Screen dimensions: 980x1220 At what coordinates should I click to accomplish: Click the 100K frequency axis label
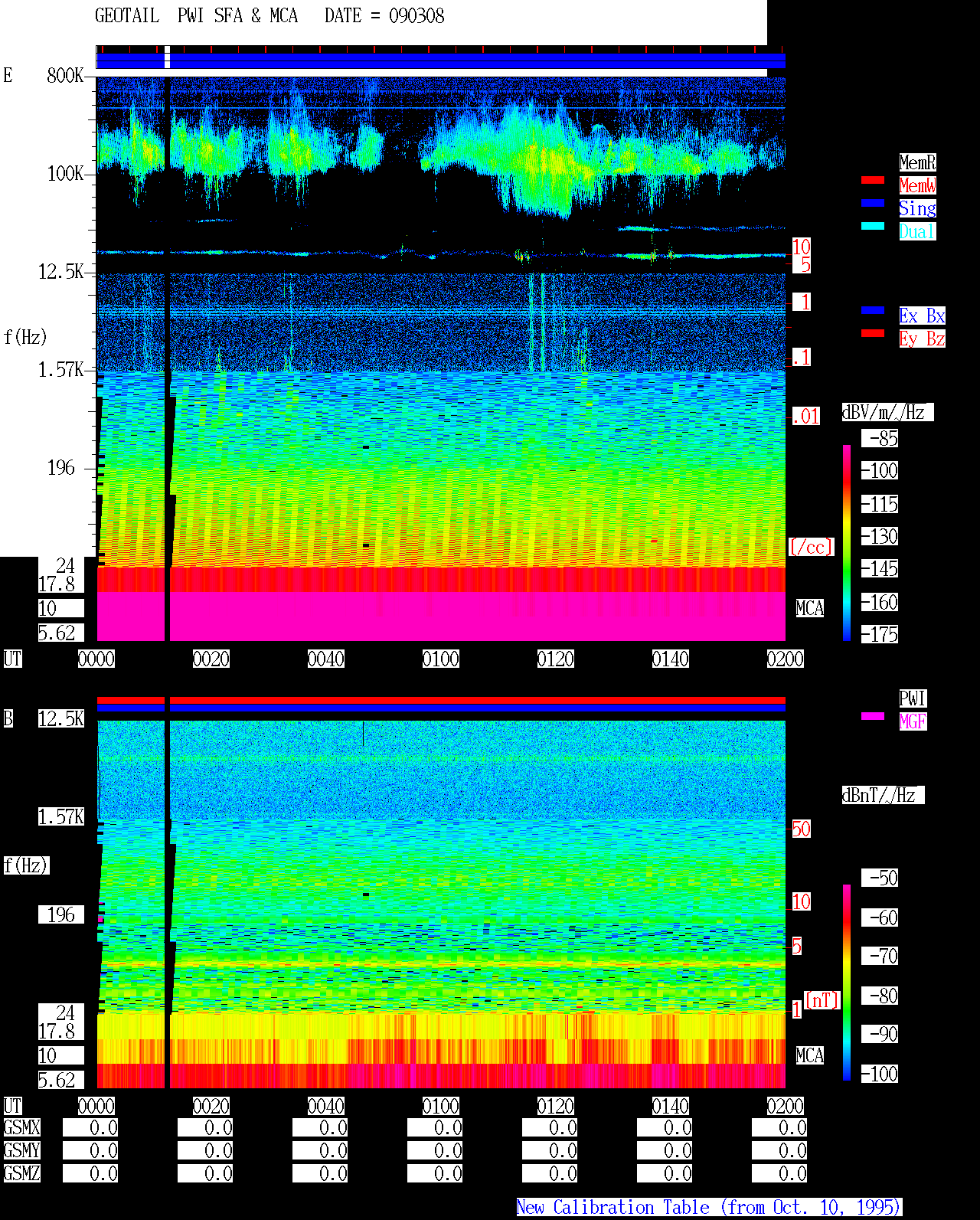[x=65, y=173]
